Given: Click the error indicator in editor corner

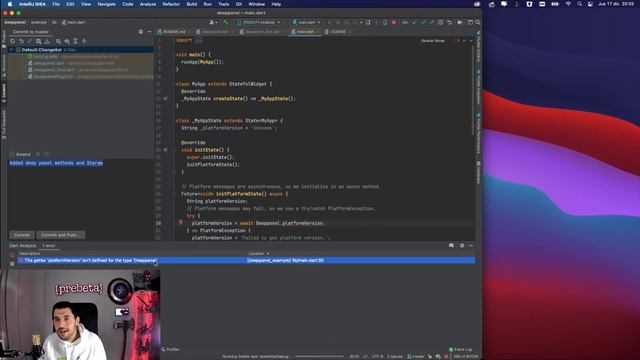Looking at the screenshot, I should pos(456,41).
